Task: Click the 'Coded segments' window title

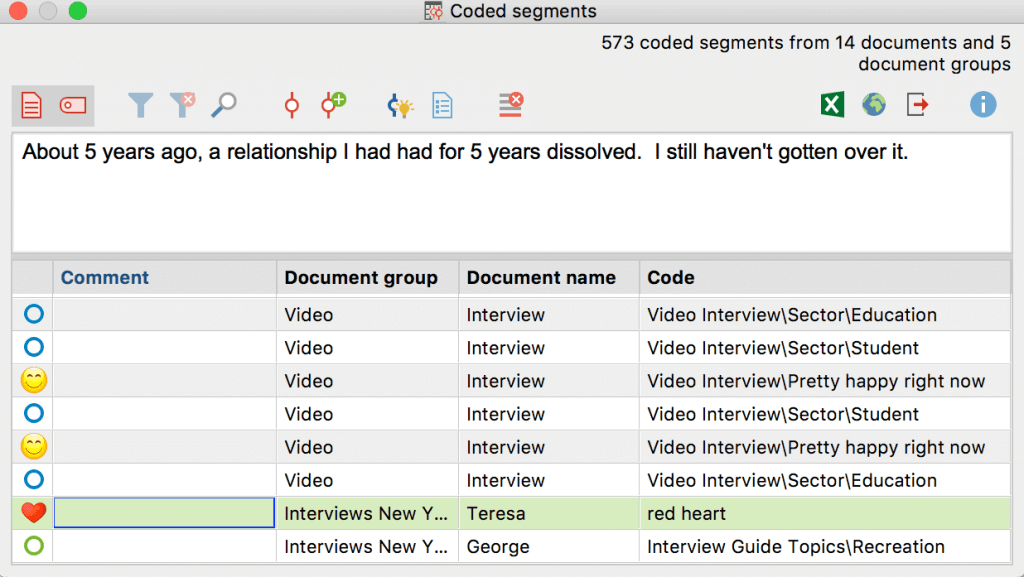Action: tap(523, 11)
